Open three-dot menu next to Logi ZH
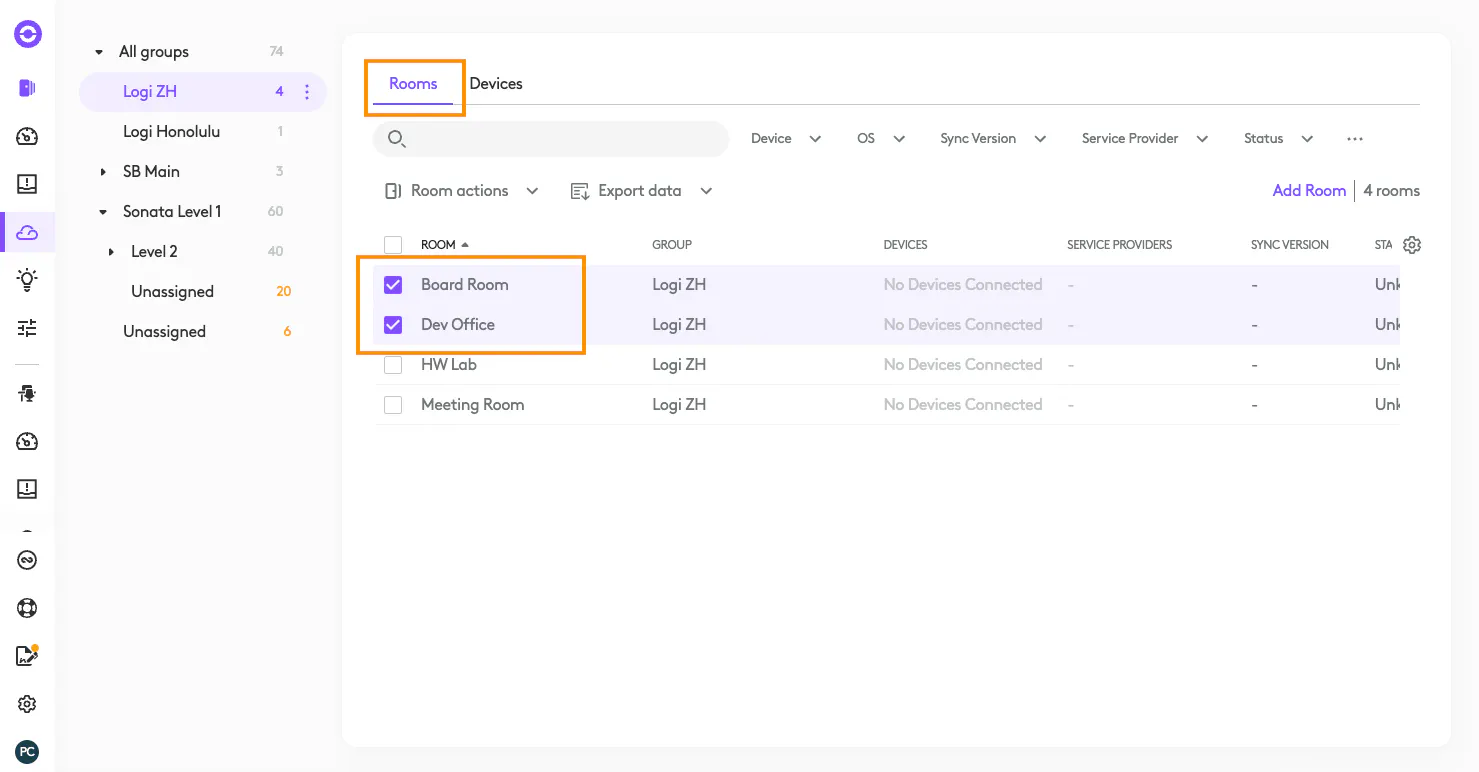Viewport: 1479px width, 772px height. click(x=307, y=92)
